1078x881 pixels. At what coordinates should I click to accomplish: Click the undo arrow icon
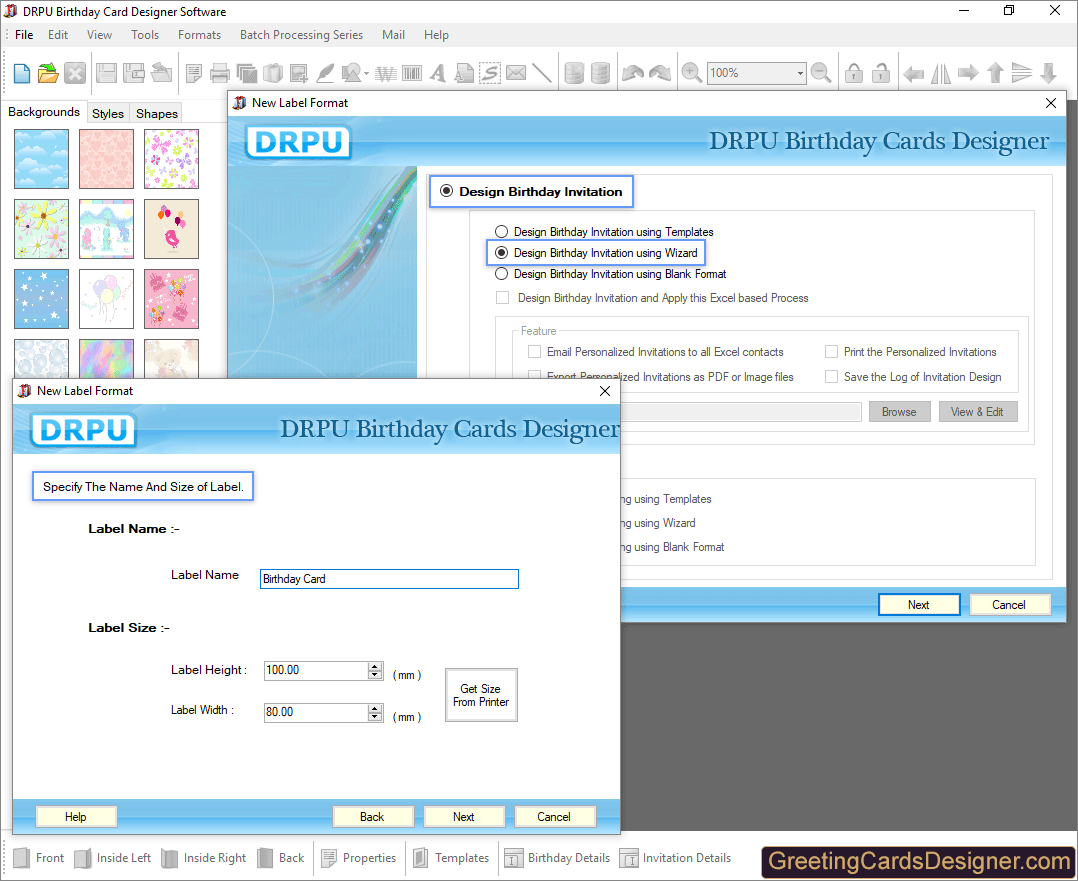[632, 73]
